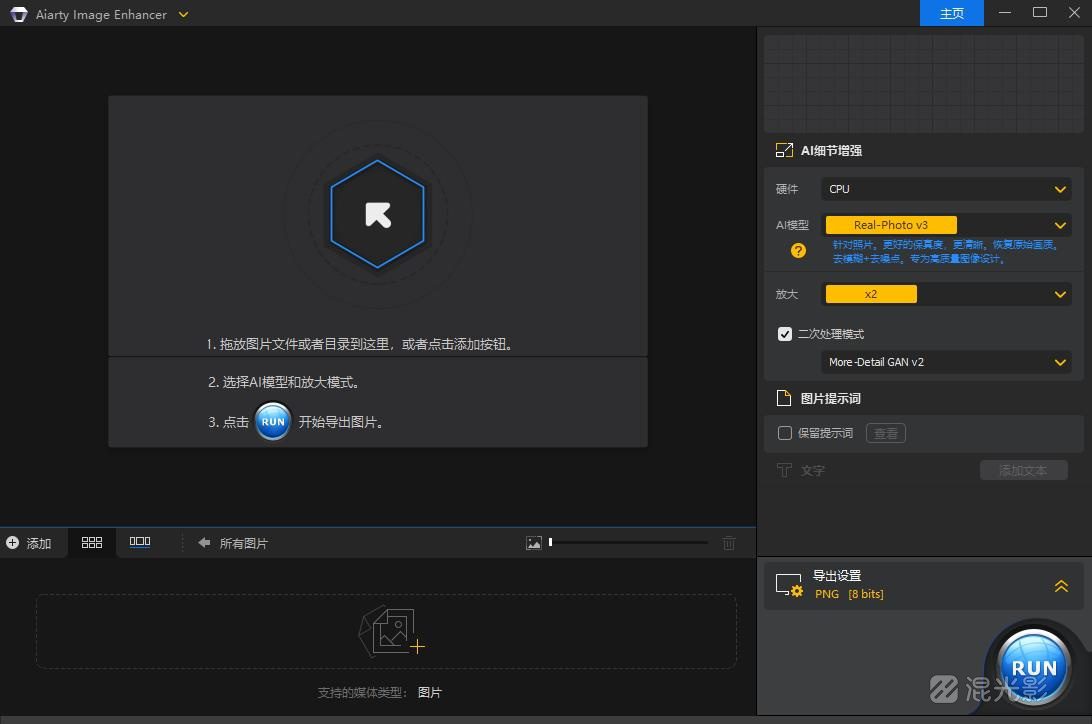The width and height of the screenshot is (1092, 724).
Task: Open the 放大 x2 scale dropdown
Action: click(945, 294)
